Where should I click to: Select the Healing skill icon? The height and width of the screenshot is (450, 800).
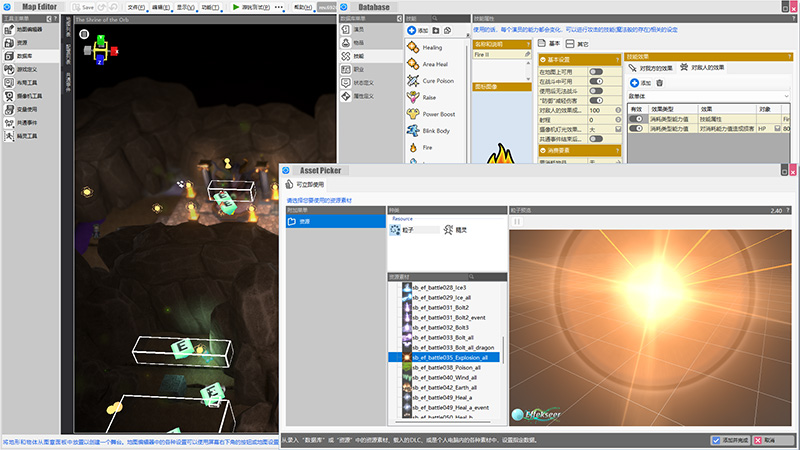tap(413, 47)
